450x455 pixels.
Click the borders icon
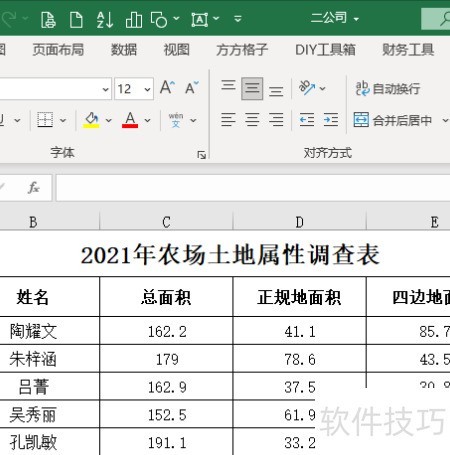pos(45,120)
